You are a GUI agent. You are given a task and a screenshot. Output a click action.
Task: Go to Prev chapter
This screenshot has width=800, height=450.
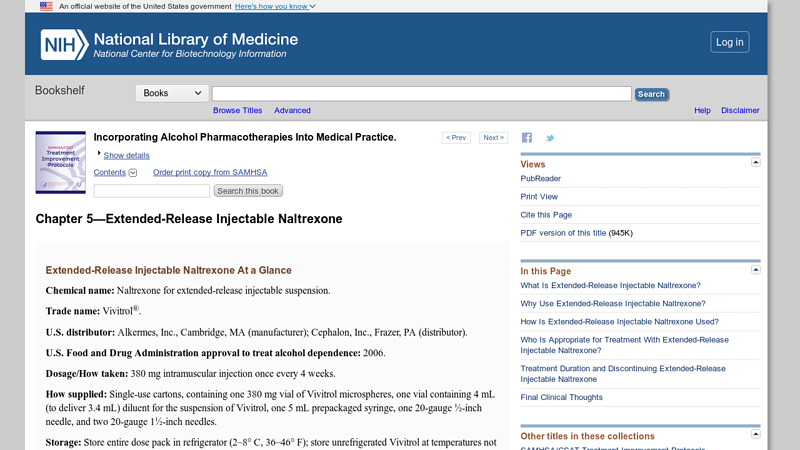456,138
